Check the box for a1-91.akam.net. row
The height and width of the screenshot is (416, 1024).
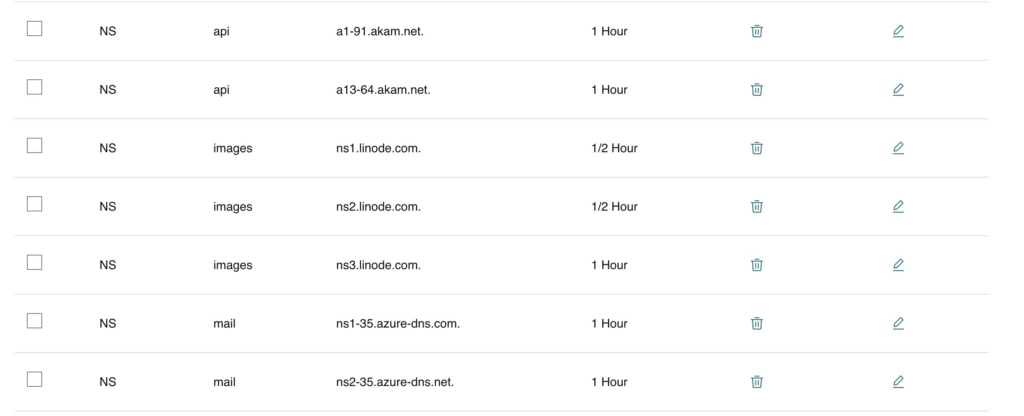click(x=35, y=29)
